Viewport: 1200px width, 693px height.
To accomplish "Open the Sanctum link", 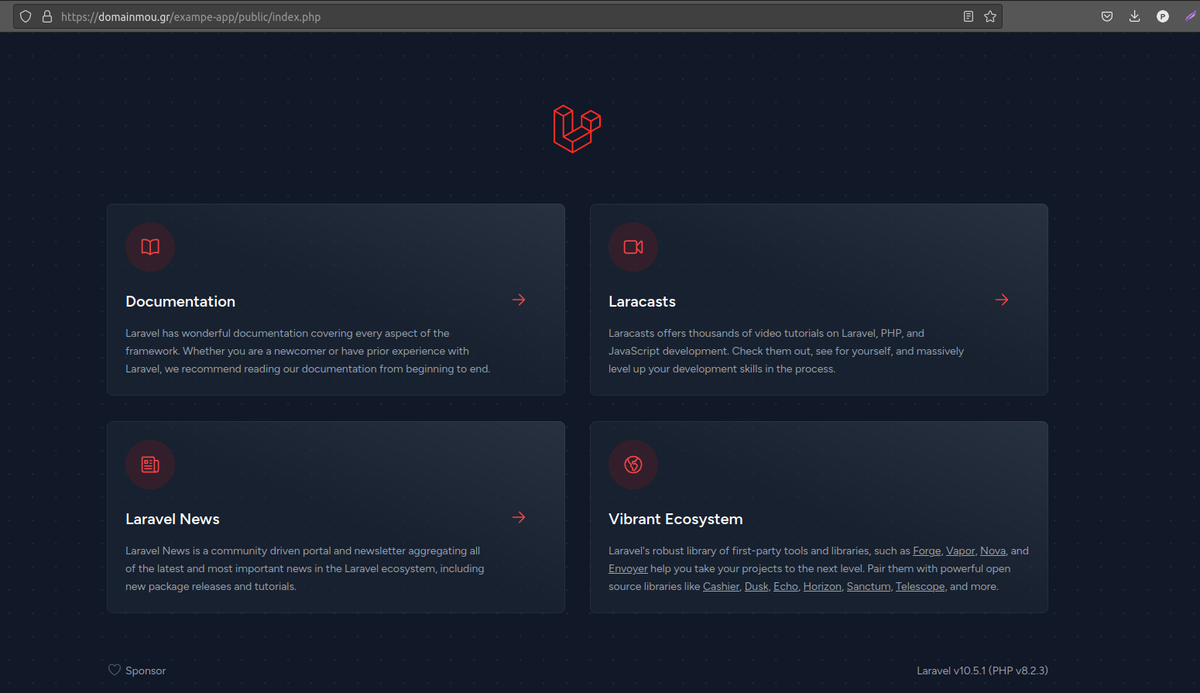I will point(869,587).
